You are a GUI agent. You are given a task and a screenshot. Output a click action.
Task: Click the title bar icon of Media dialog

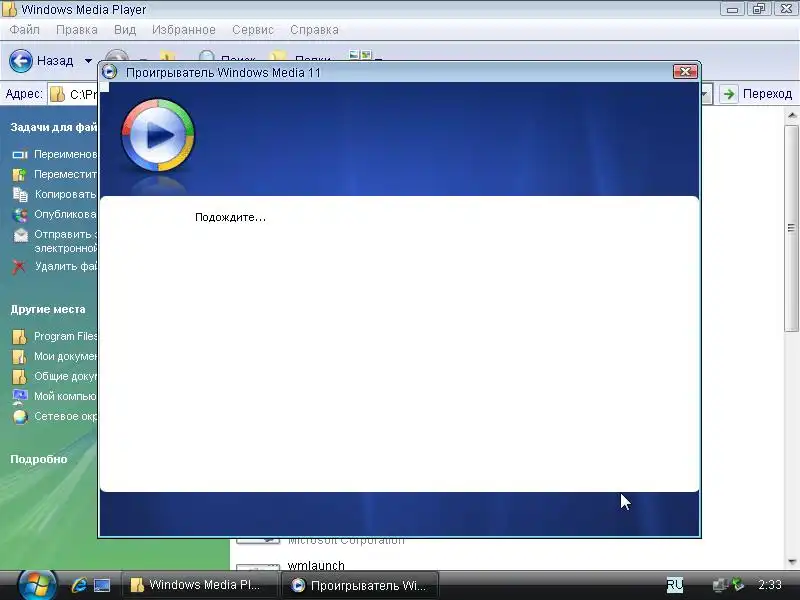[x=109, y=72]
